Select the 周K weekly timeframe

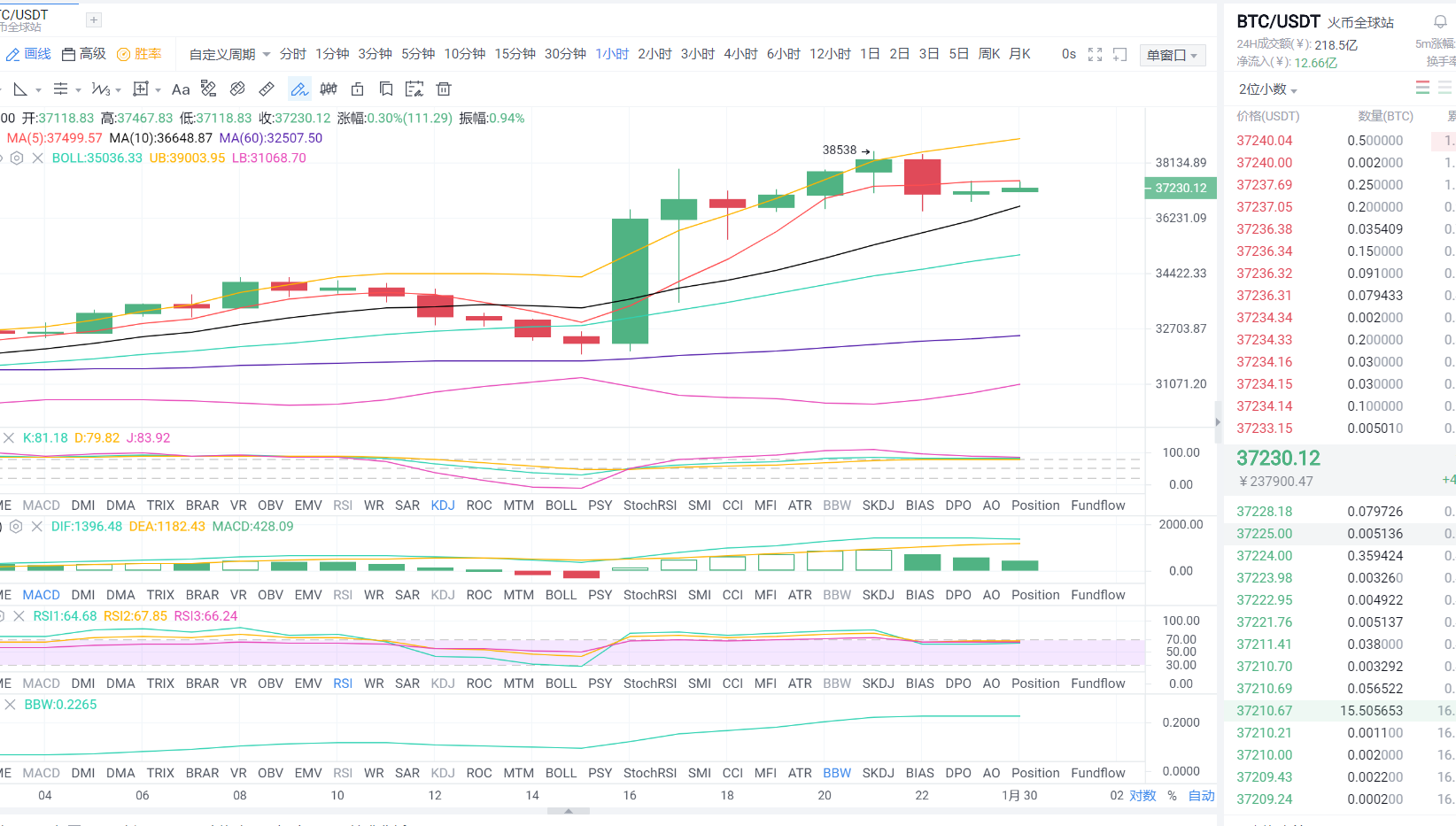tap(989, 54)
